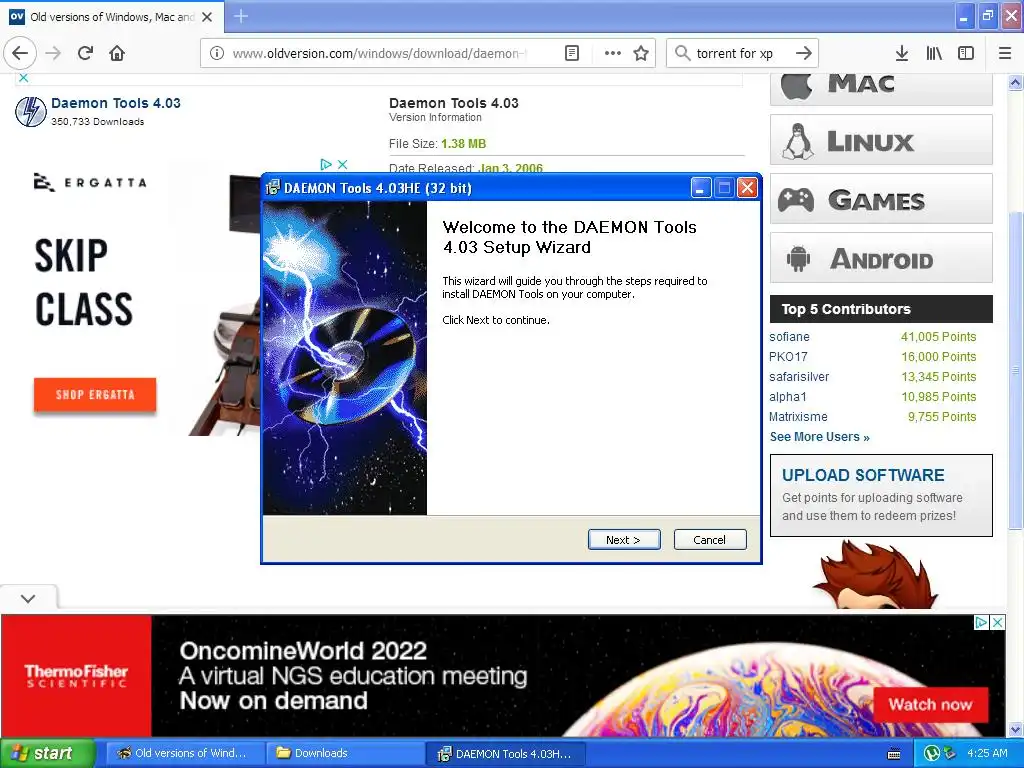Toggle reader view icon
This screenshot has width=1024, height=768.
[571, 53]
